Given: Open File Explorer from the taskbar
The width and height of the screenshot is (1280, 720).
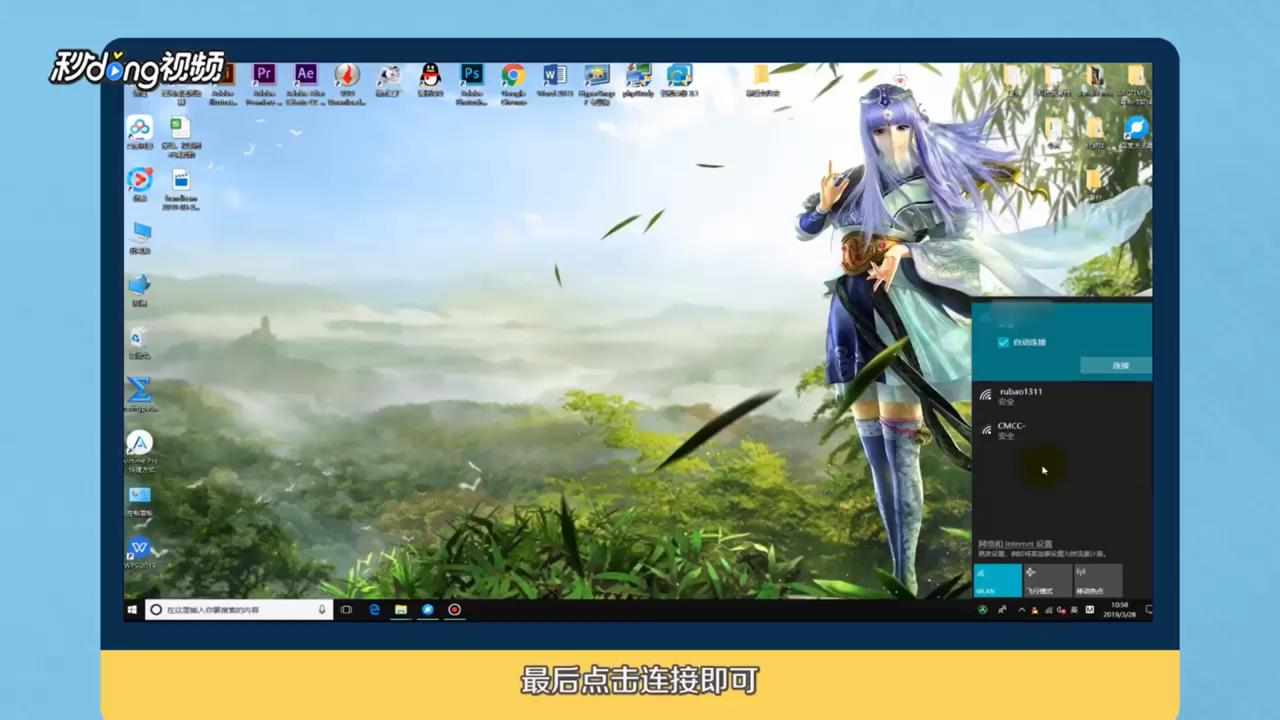Looking at the screenshot, I should pyautogui.click(x=401, y=609).
